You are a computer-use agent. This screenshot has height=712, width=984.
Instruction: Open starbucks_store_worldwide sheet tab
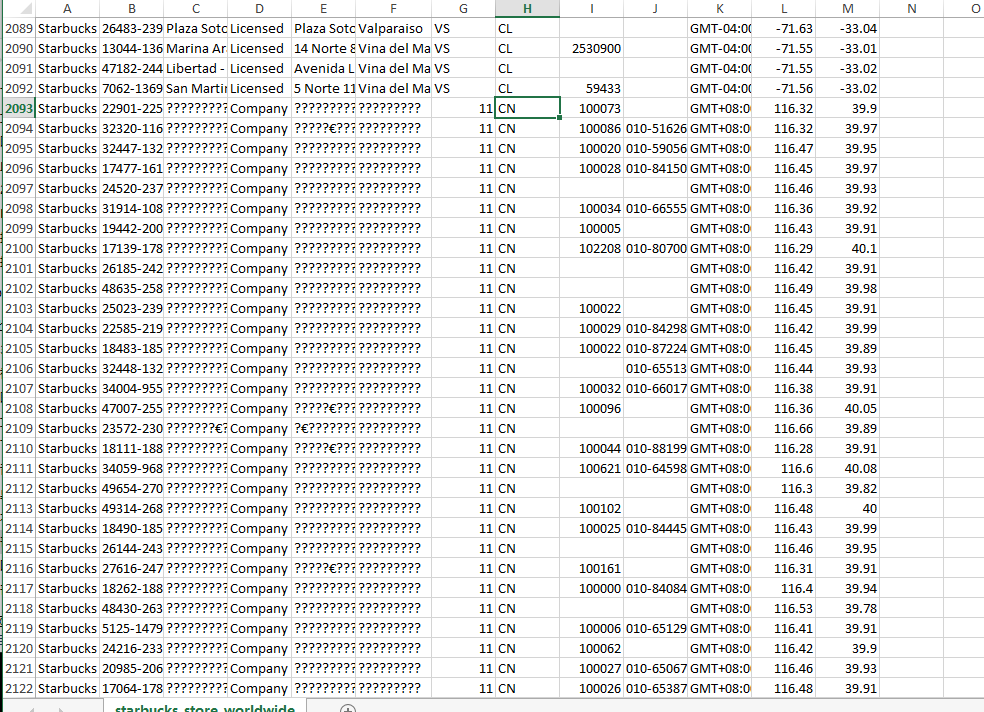click(205, 708)
